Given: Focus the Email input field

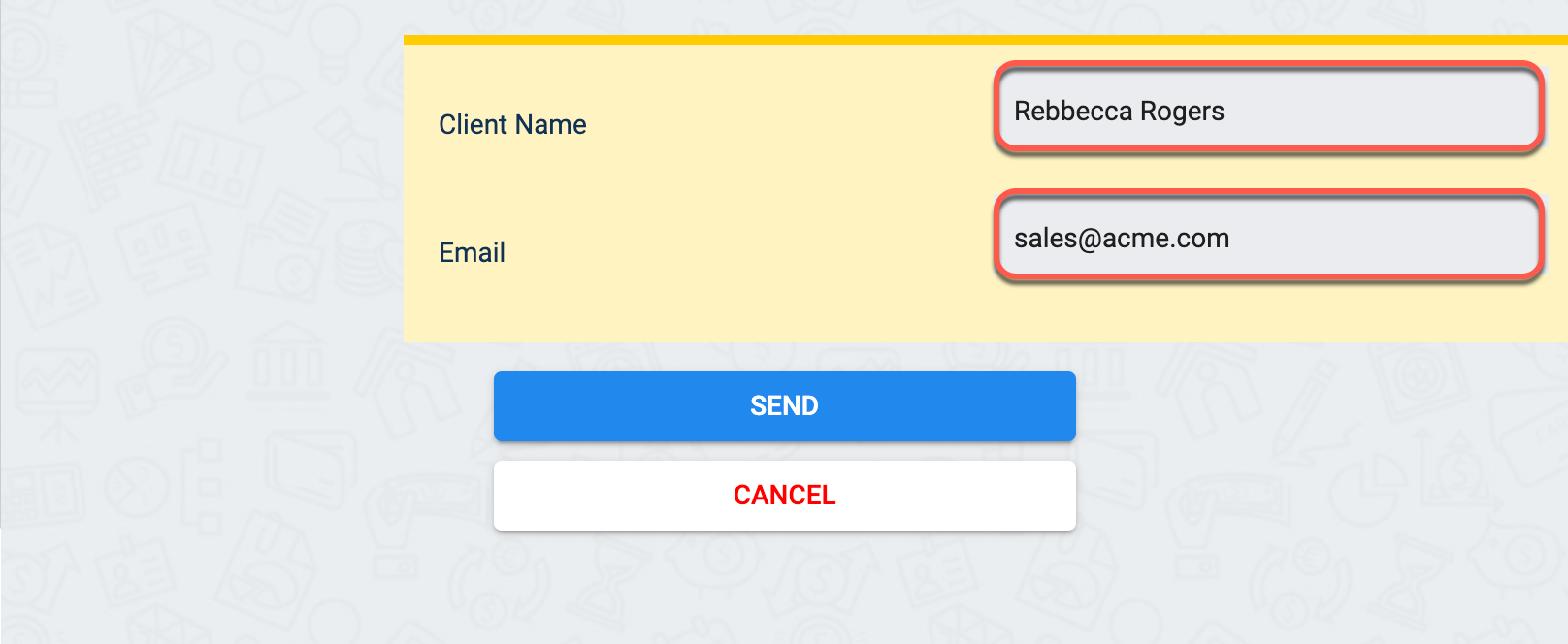Looking at the screenshot, I should pyautogui.click(x=1268, y=236).
